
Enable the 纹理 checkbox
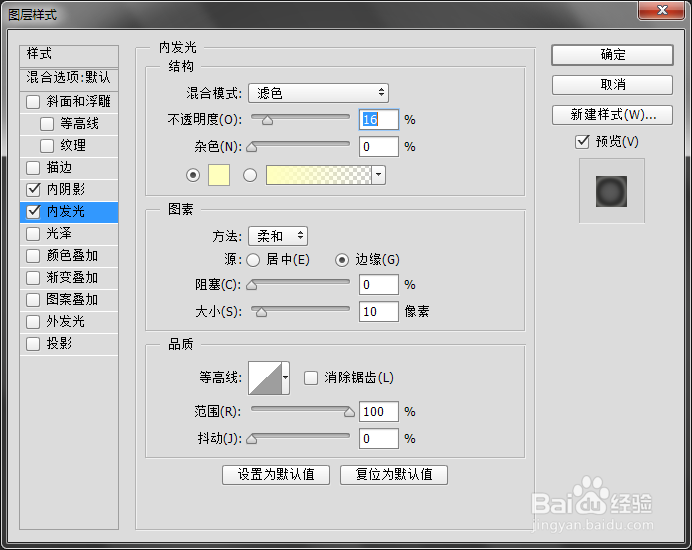[x=47, y=146]
